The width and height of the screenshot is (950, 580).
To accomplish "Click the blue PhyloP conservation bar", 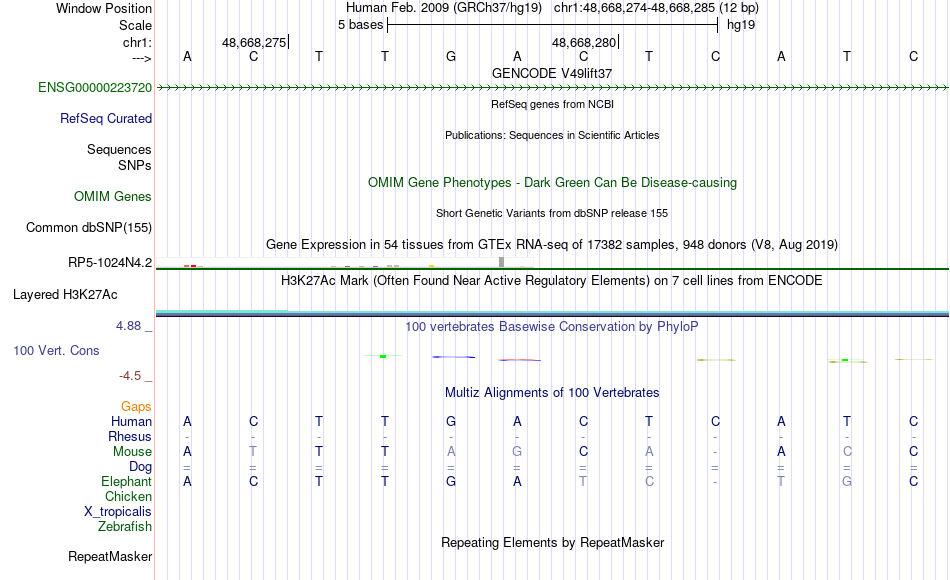I will 453,357.
